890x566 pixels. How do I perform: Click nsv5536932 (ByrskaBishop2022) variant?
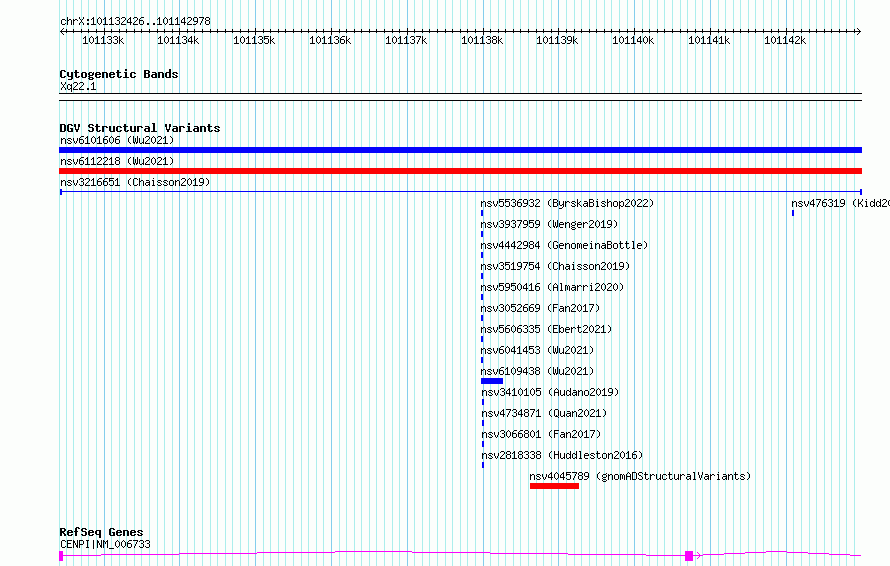(x=567, y=203)
